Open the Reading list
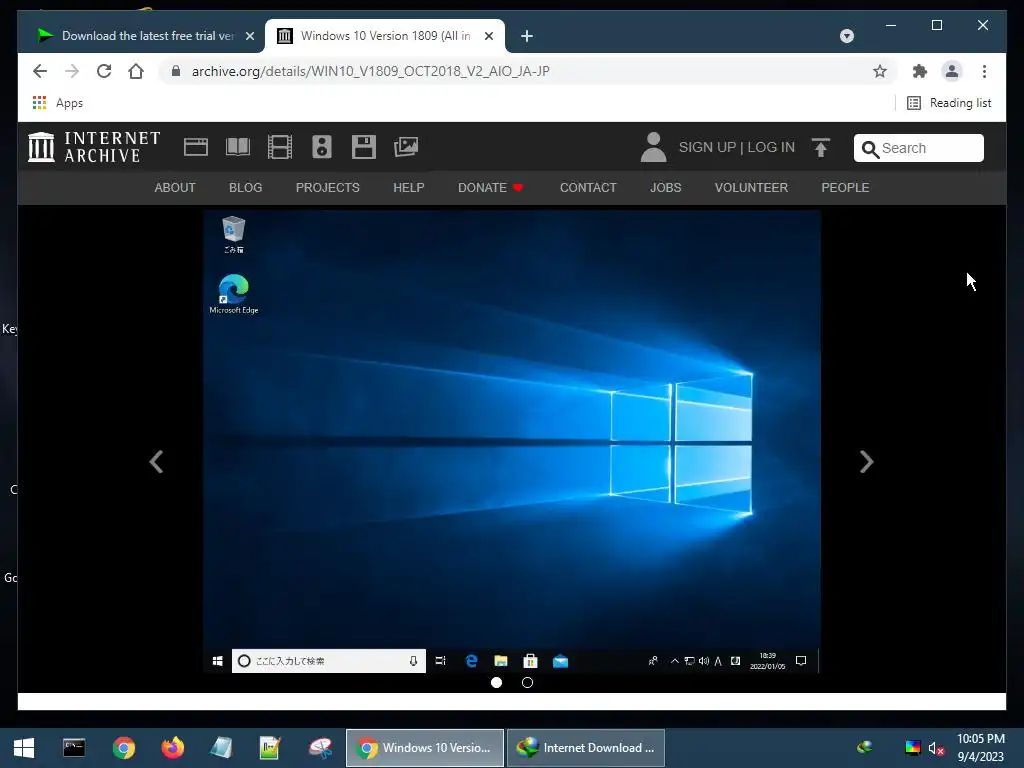The height and width of the screenshot is (768, 1024). coord(949,103)
